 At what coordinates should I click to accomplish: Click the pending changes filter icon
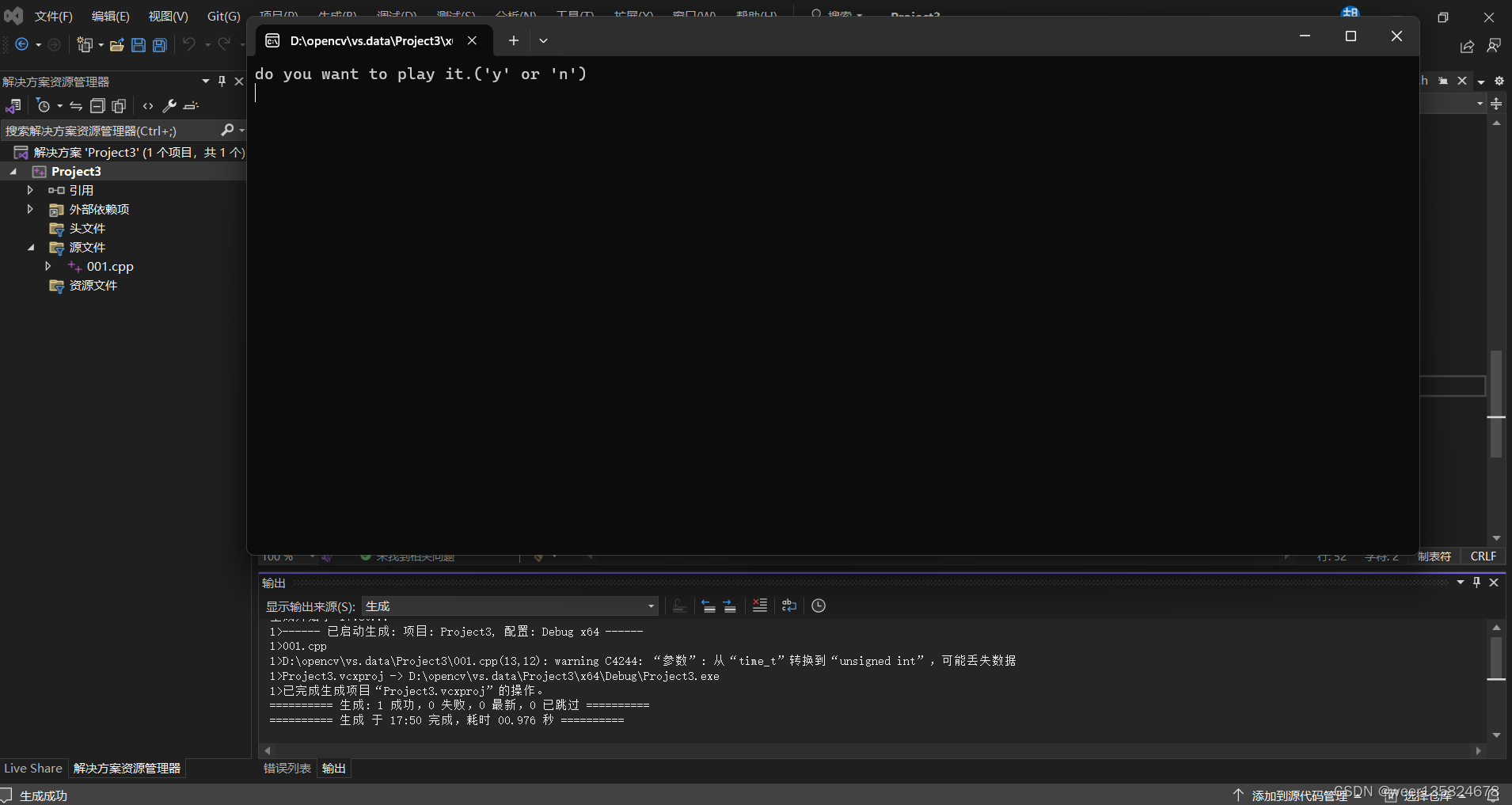pyautogui.click(x=44, y=106)
